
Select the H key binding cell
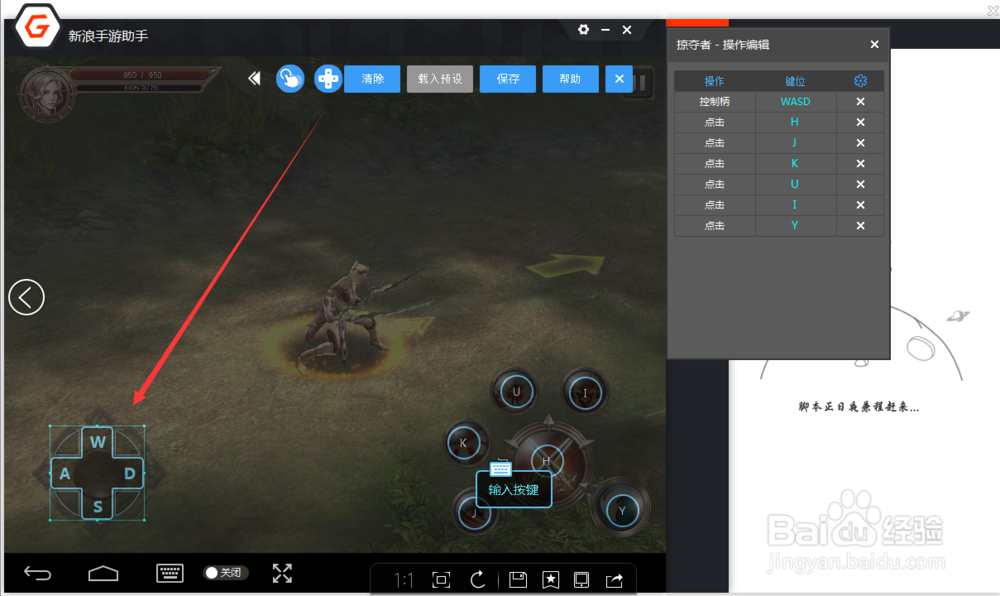click(x=795, y=122)
